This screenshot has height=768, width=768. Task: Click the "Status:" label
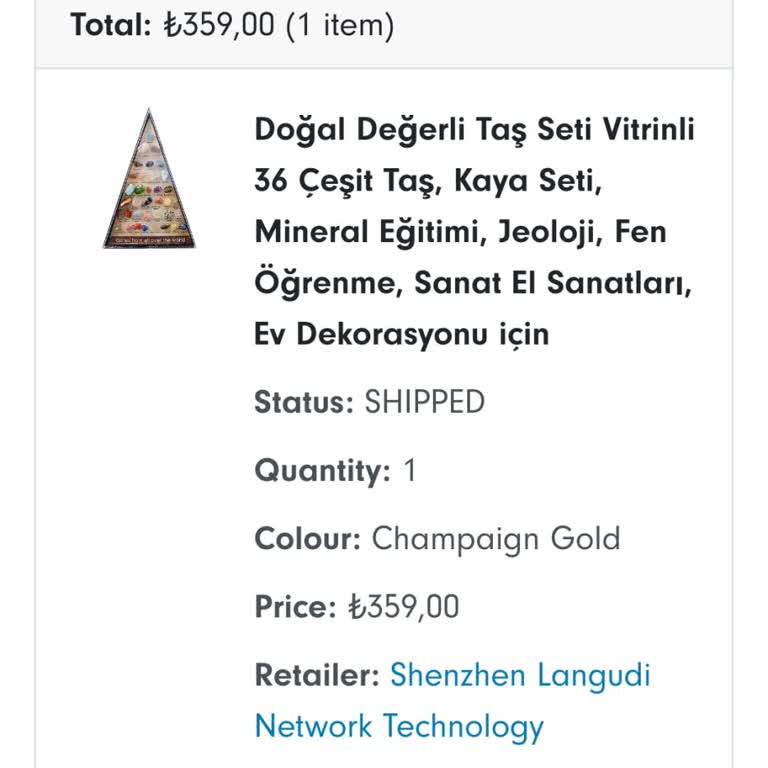(x=304, y=402)
